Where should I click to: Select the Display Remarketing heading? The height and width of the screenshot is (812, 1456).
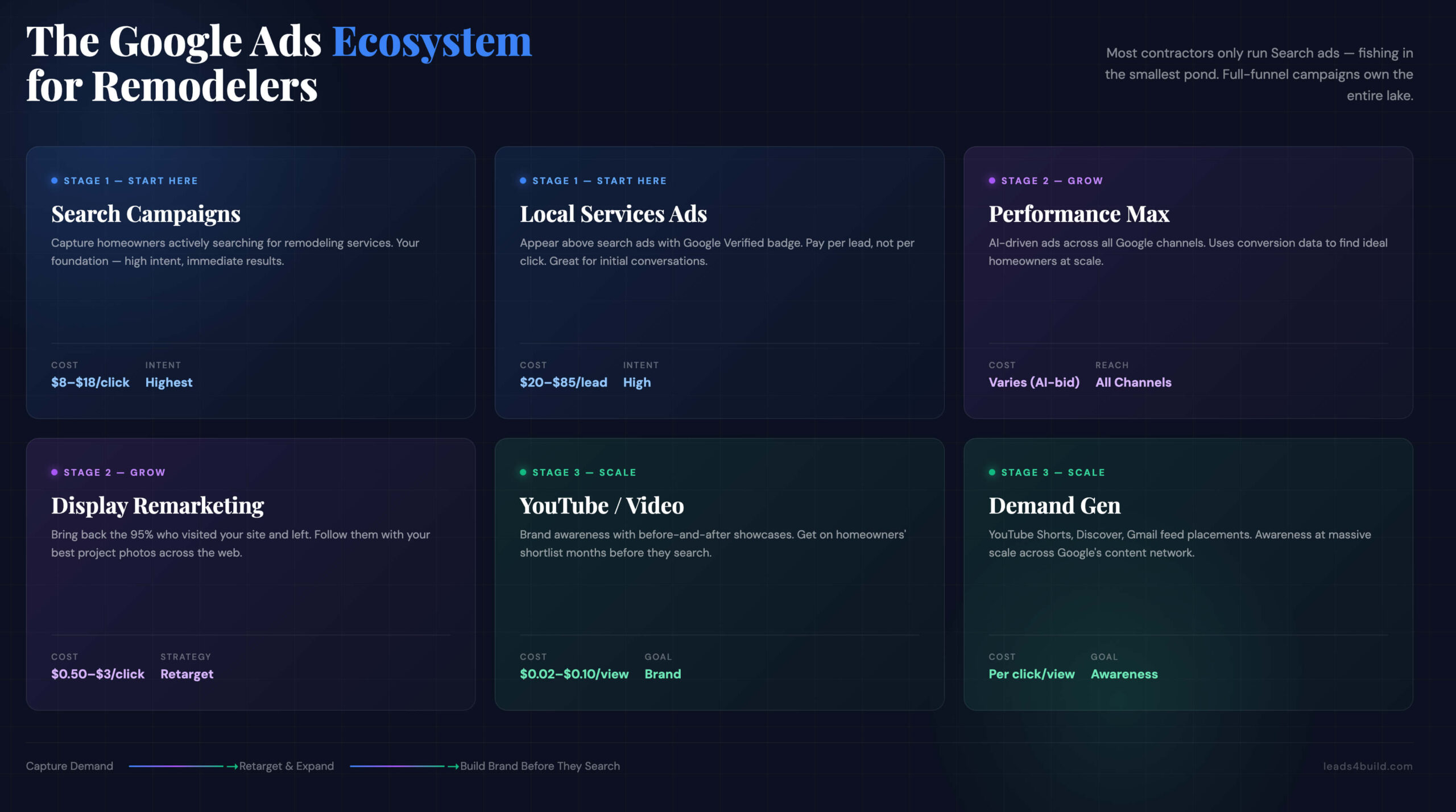158,506
